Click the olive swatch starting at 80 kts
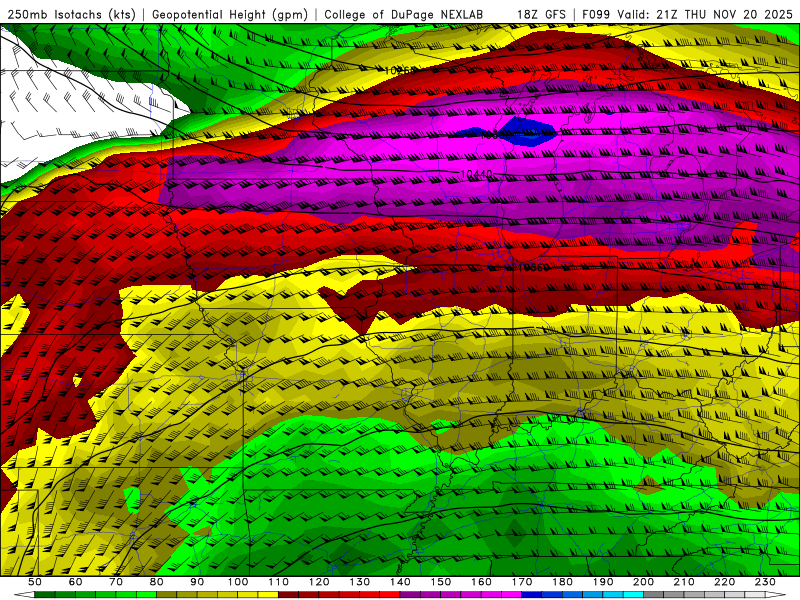Image resolution: width=800 pixels, height=600 pixels. point(166,595)
